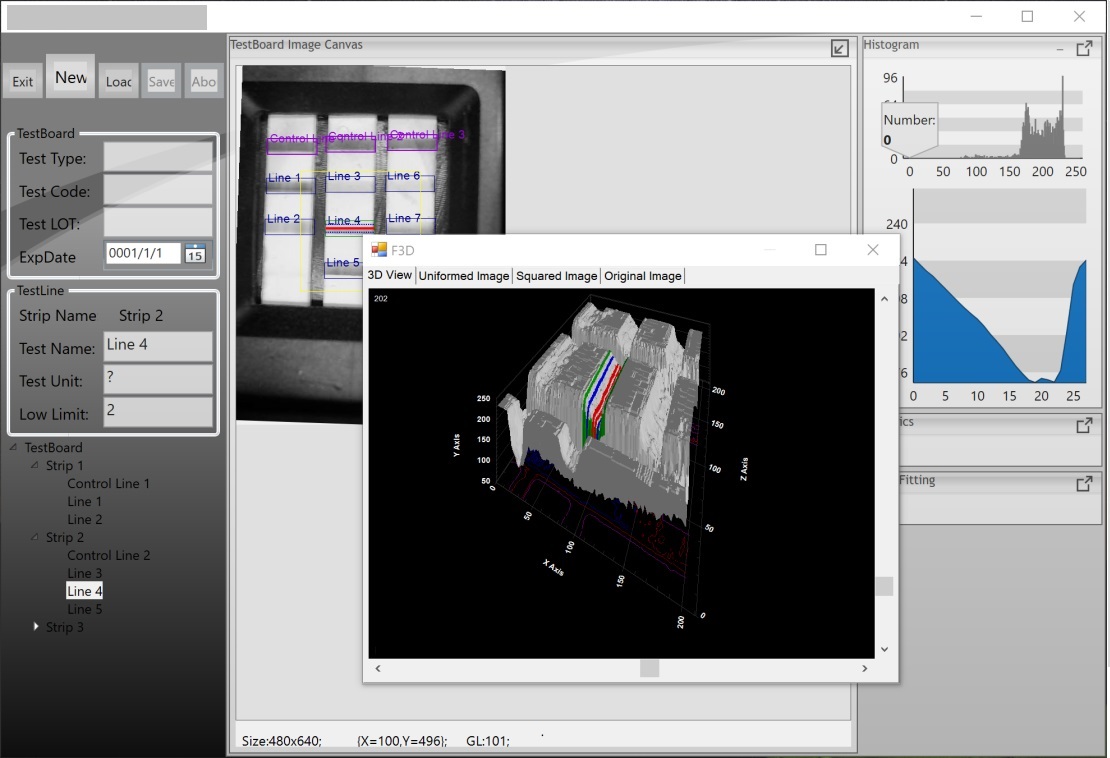This screenshot has height=758, width=1110.
Task: Select Line 5 under Strip 2
Action: [x=85, y=609]
